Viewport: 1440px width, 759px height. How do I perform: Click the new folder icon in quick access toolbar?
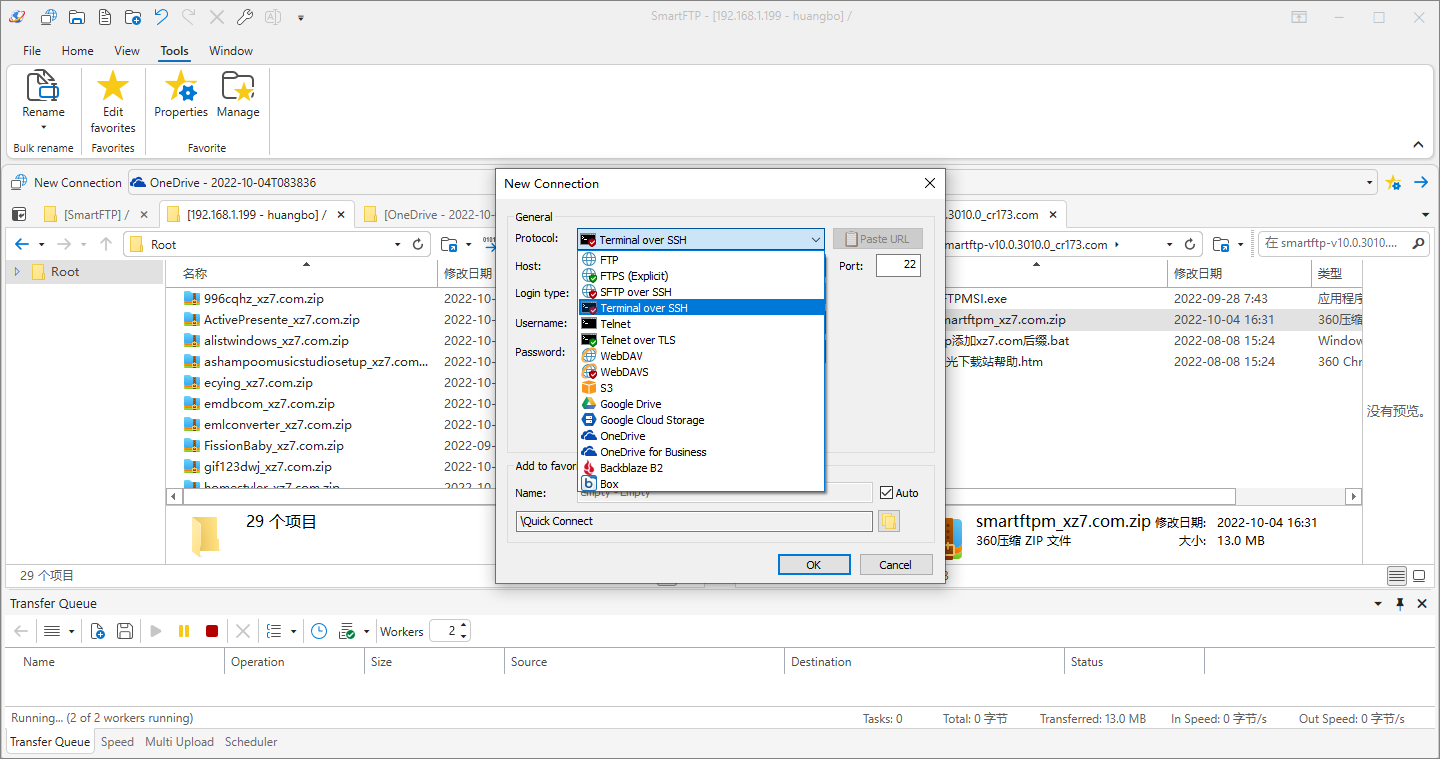click(133, 17)
